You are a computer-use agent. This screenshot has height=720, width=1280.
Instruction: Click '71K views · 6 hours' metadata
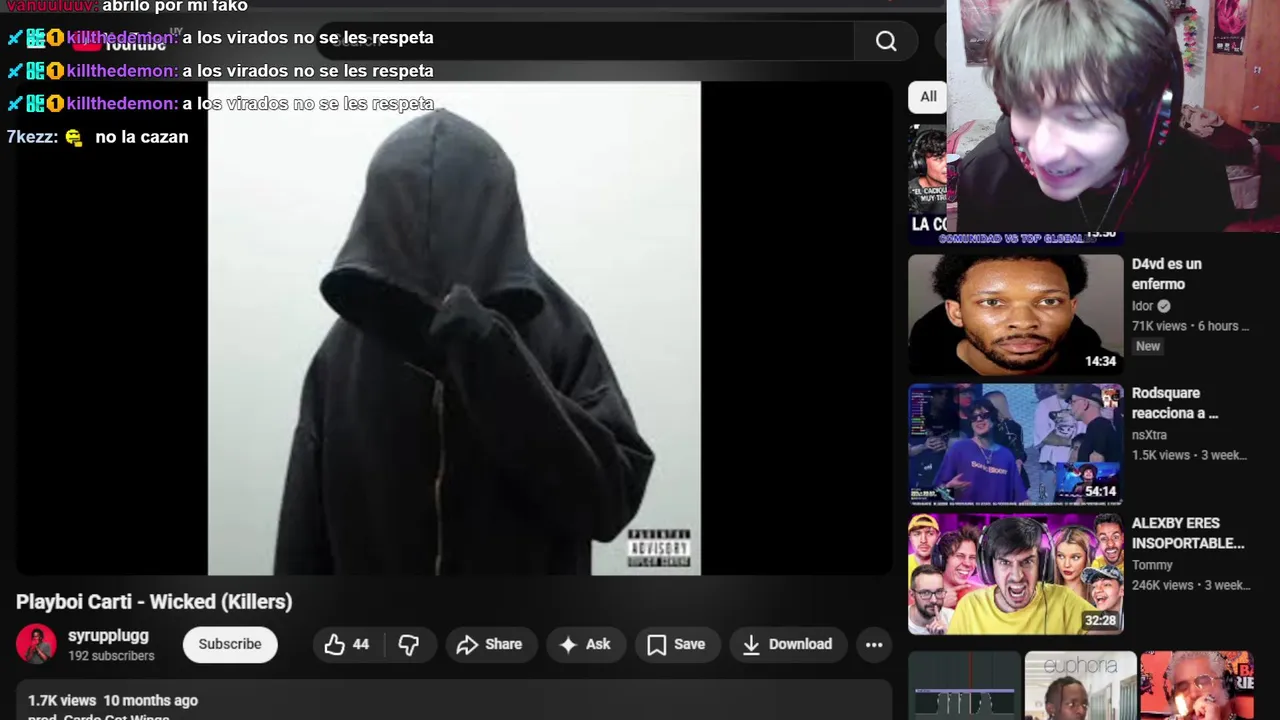pos(1191,326)
